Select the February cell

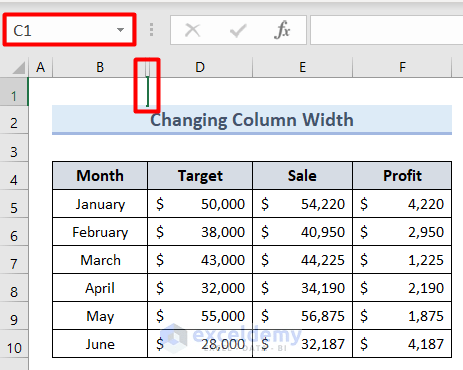tap(100, 232)
